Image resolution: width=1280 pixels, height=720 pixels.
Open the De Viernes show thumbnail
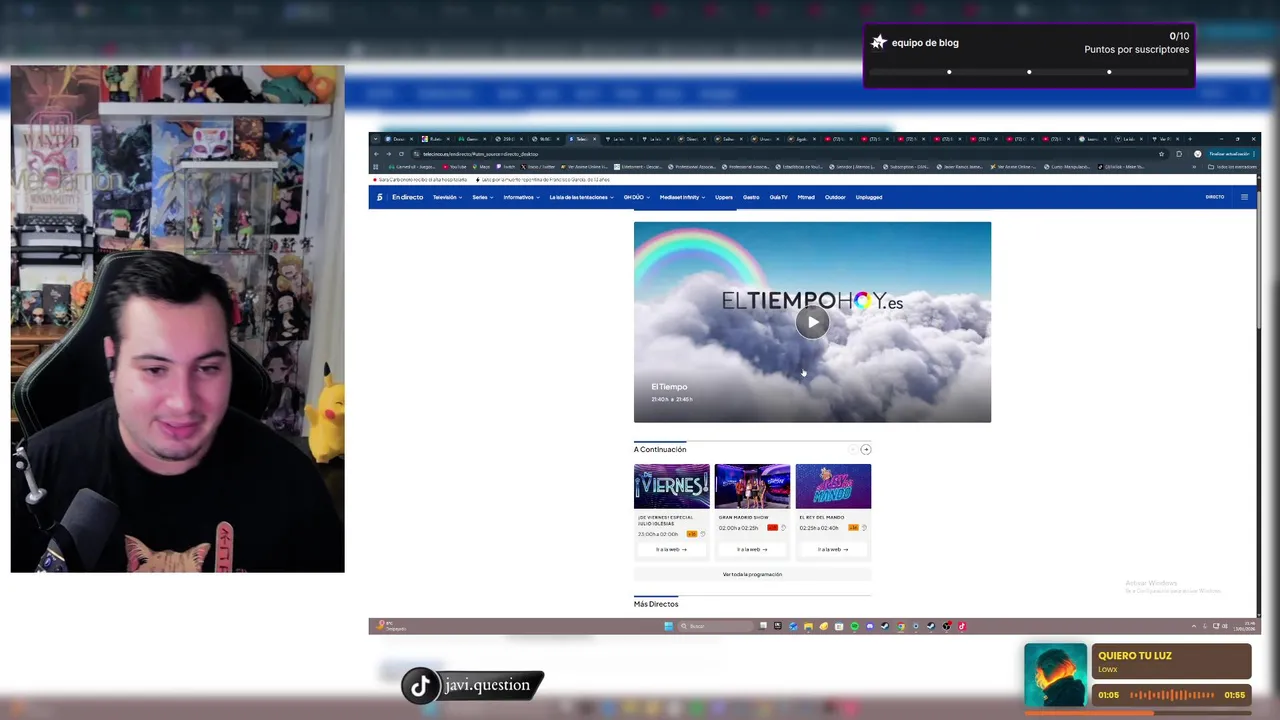[x=672, y=486]
